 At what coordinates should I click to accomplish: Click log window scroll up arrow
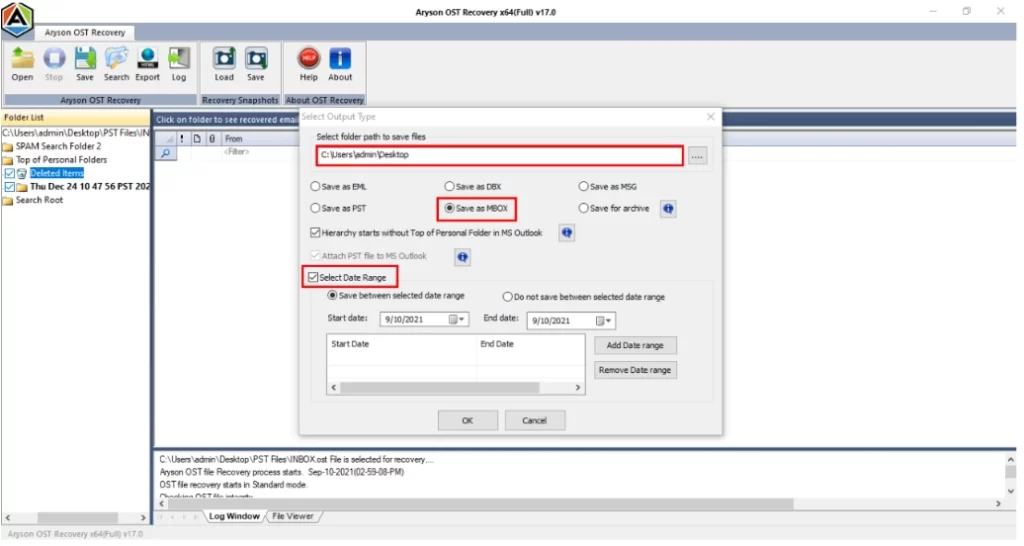point(1010,460)
